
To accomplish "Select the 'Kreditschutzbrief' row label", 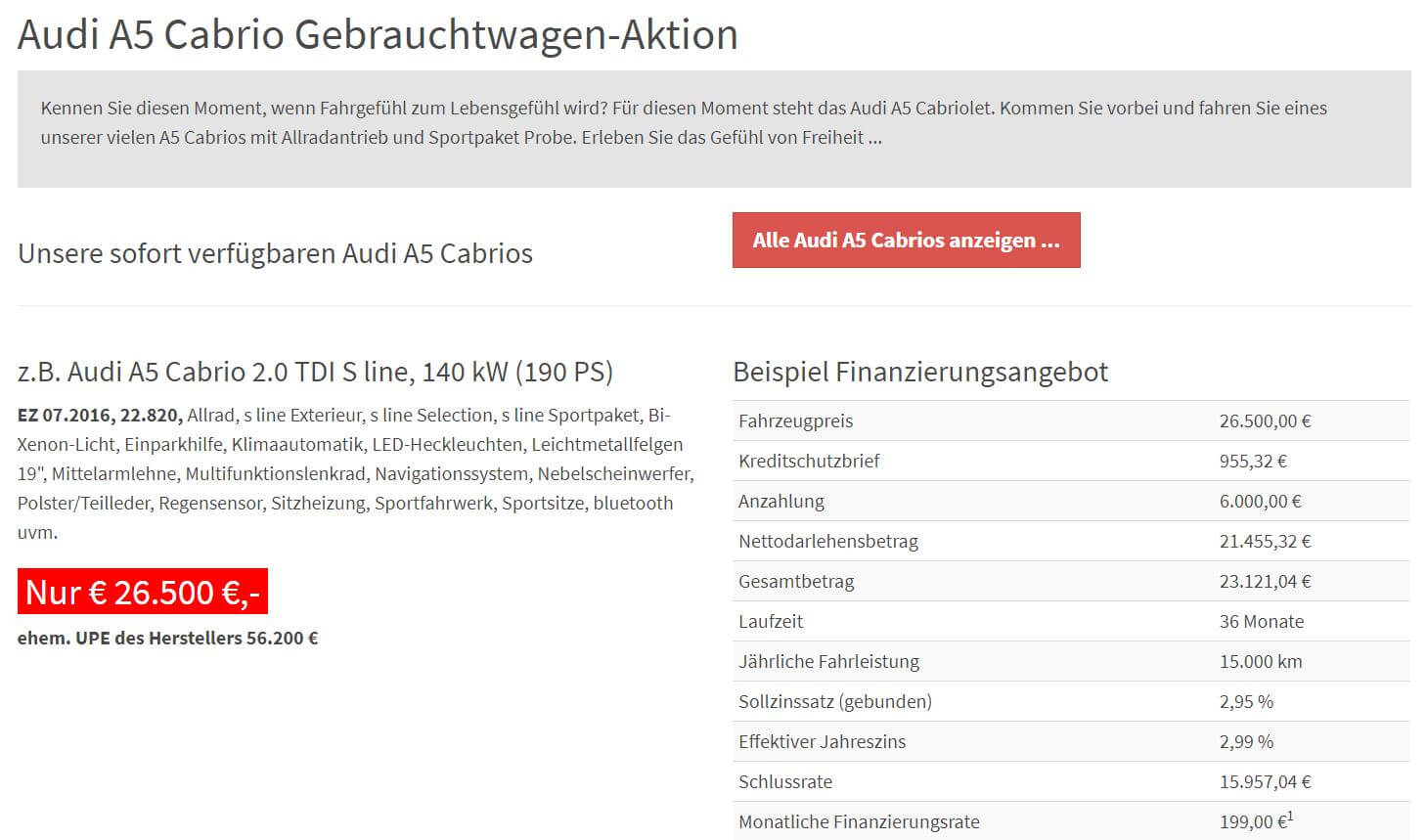I will point(809,462).
